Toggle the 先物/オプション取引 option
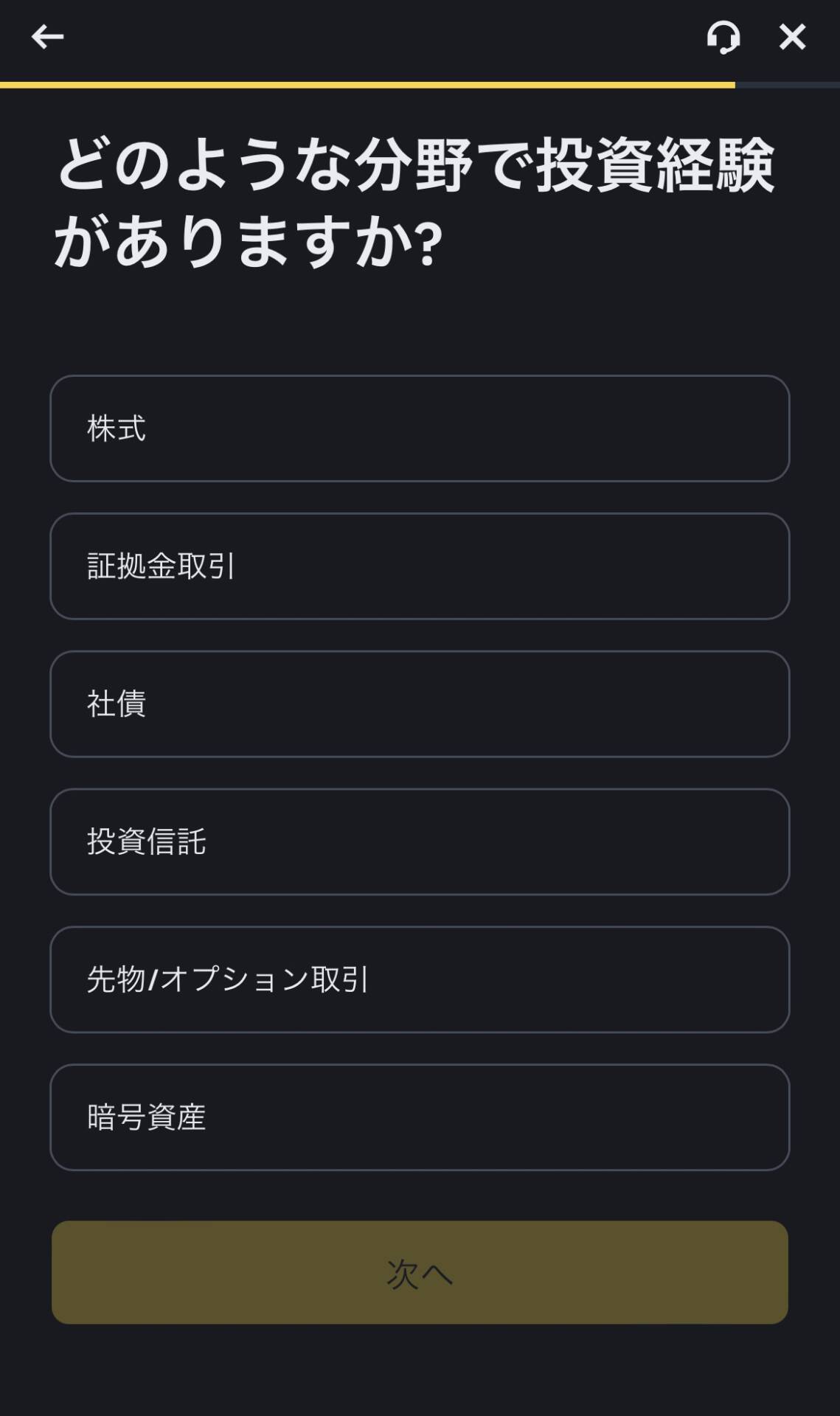Viewport: 840px width, 1416px height. [x=419, y=979]
